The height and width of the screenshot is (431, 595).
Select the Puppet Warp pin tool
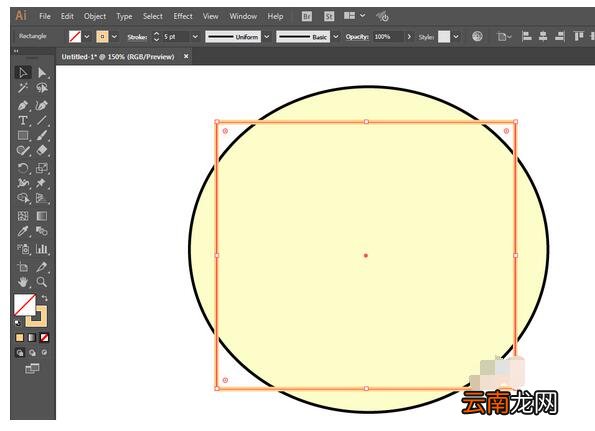pos(42,183)
